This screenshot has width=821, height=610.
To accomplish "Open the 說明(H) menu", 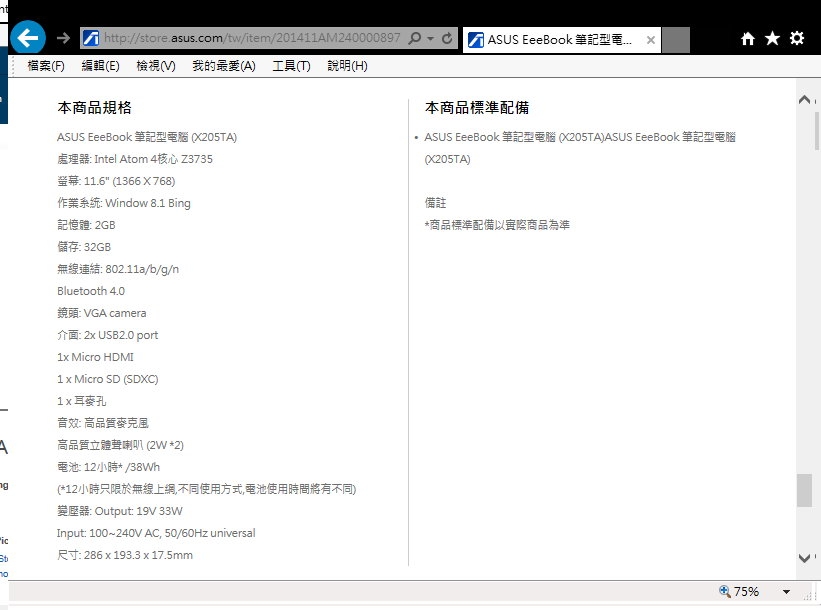I will tap(348, 66).
